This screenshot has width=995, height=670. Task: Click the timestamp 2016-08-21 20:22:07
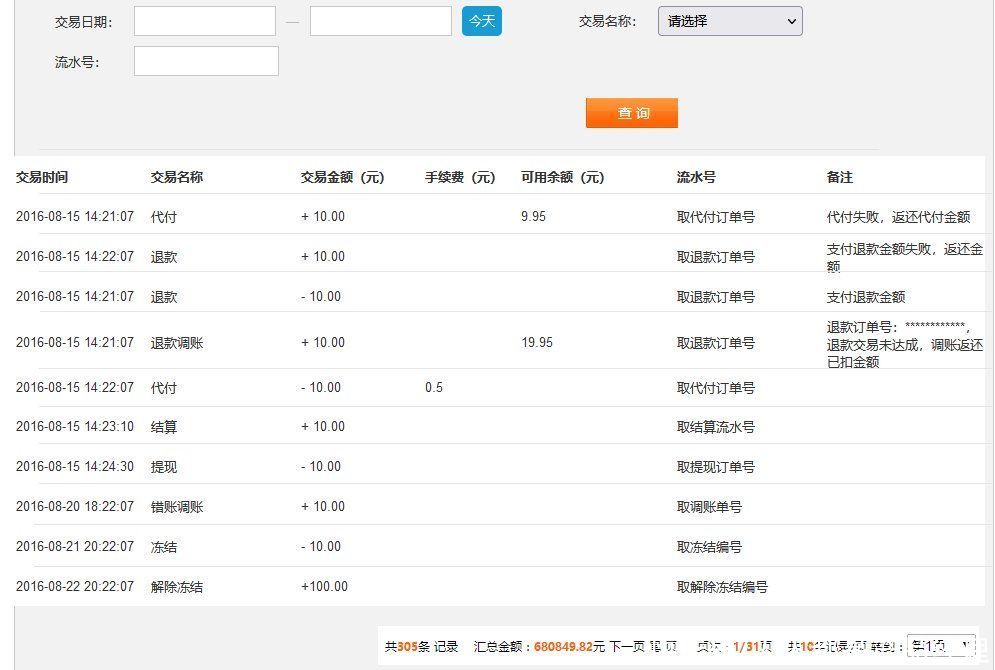tap(75, 546)
